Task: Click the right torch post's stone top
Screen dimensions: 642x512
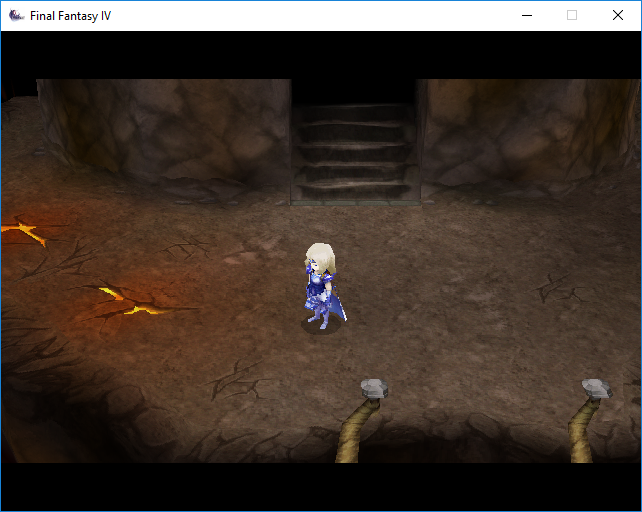Action: pos(597,388)
